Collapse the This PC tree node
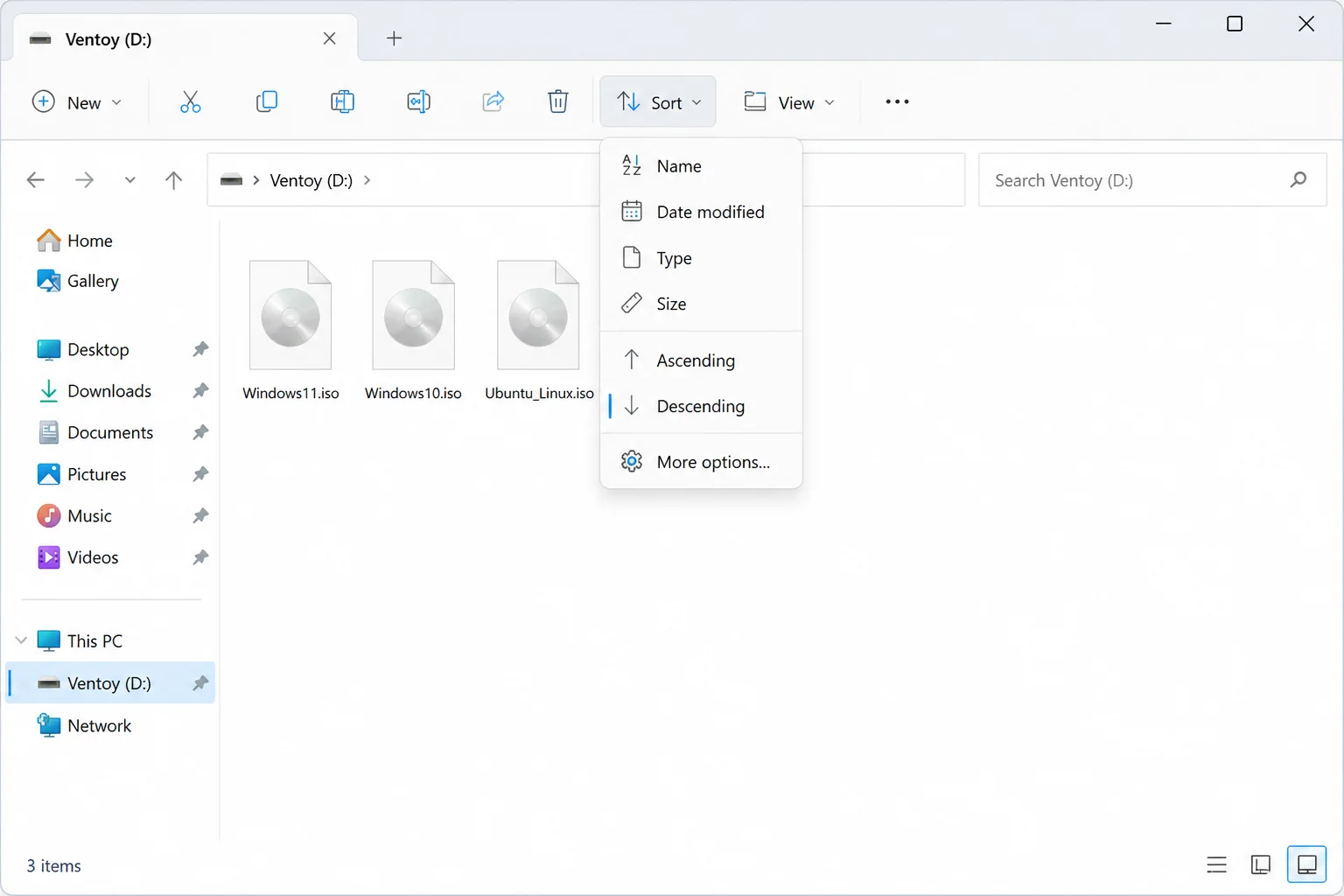 [21, 640]
